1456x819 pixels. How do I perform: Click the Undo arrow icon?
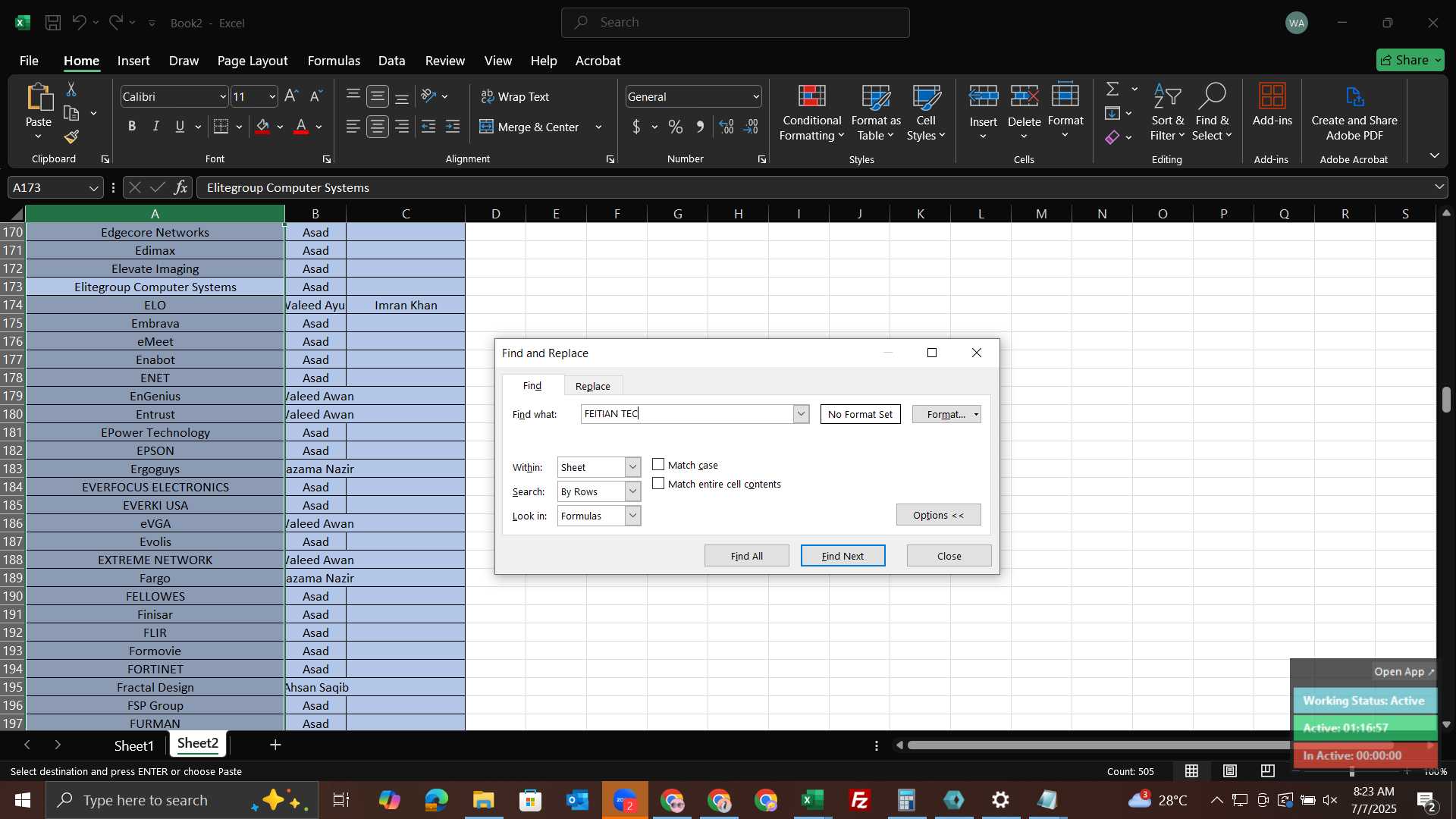79,23
